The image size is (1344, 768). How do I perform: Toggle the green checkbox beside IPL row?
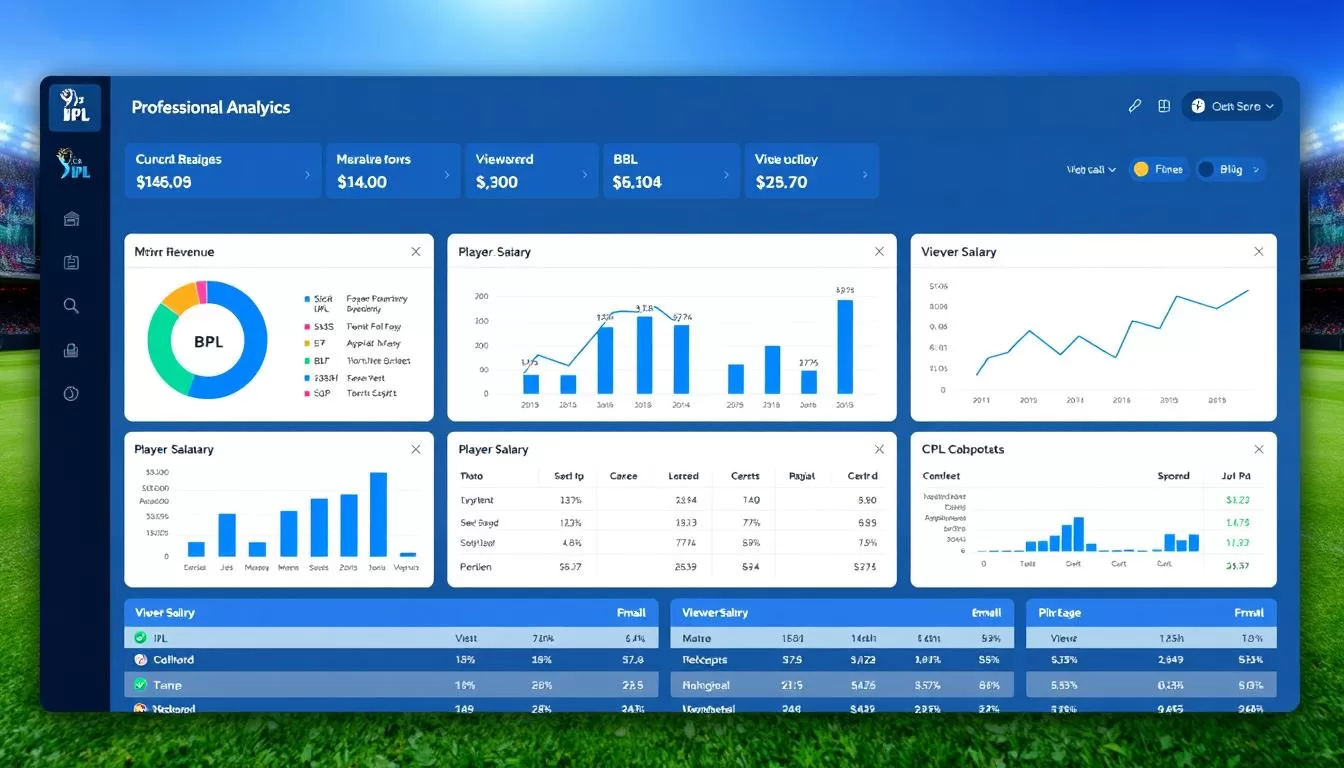click(141, 637)
